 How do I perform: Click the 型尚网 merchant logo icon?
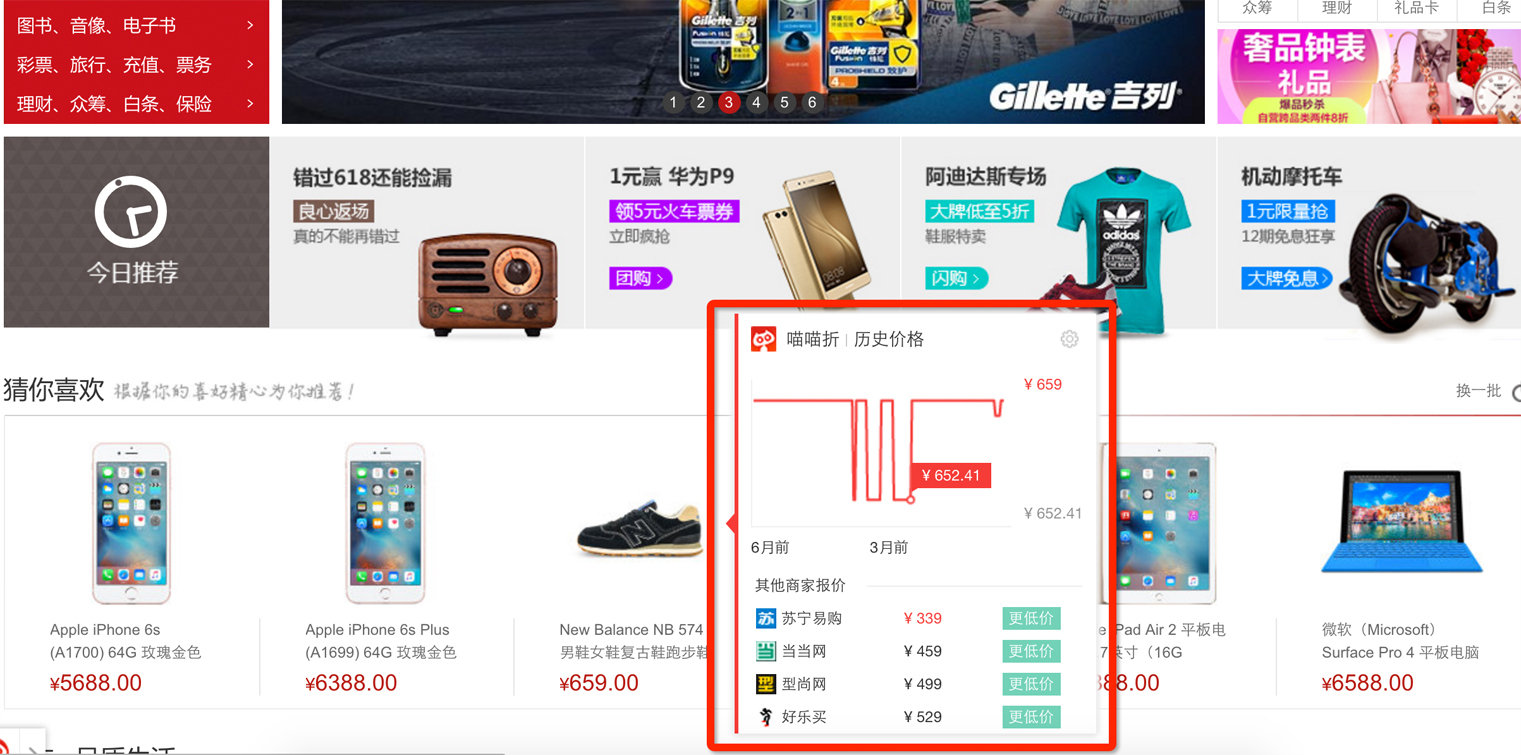tap(765, 684)
